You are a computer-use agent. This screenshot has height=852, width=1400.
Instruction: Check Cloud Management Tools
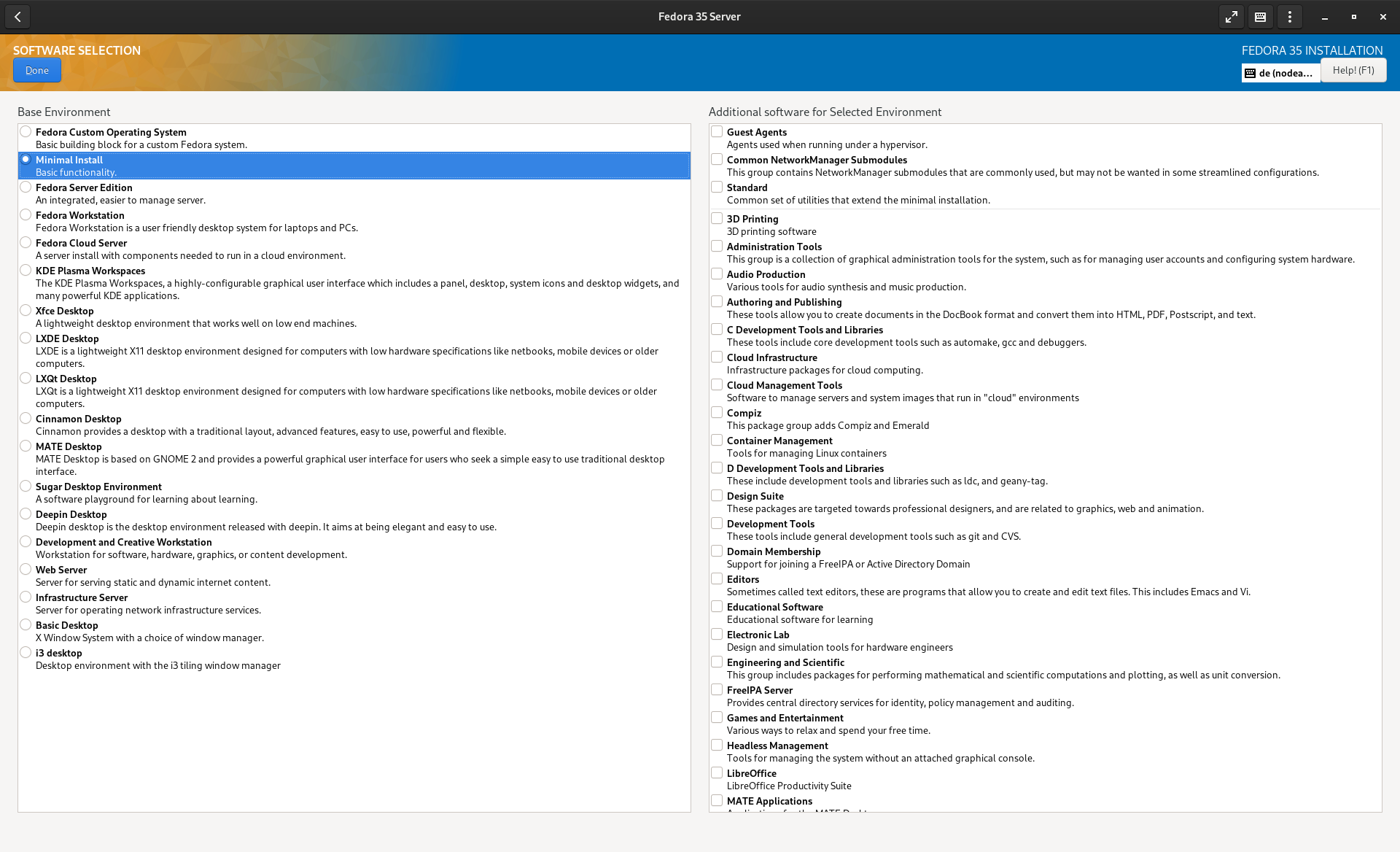click(x=717, y=385)
